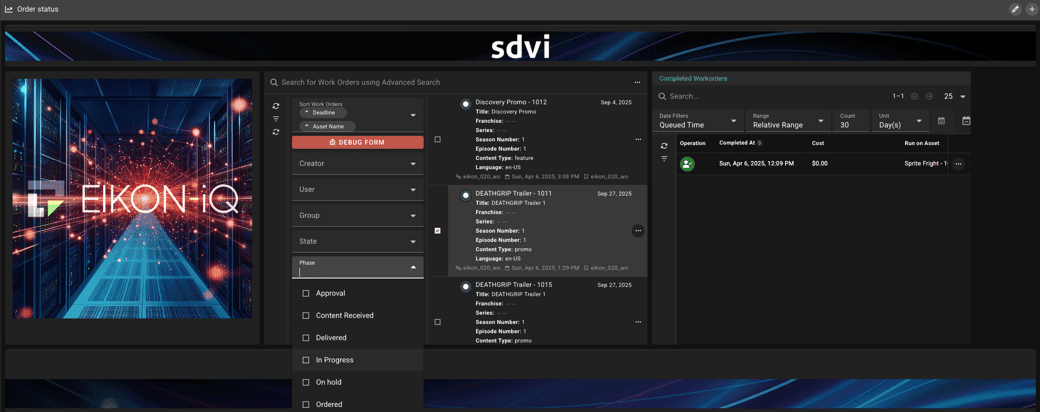This screenshot has width=1040, height=412.
Task: Sort by the Operation column header
Action: point(692,143)
